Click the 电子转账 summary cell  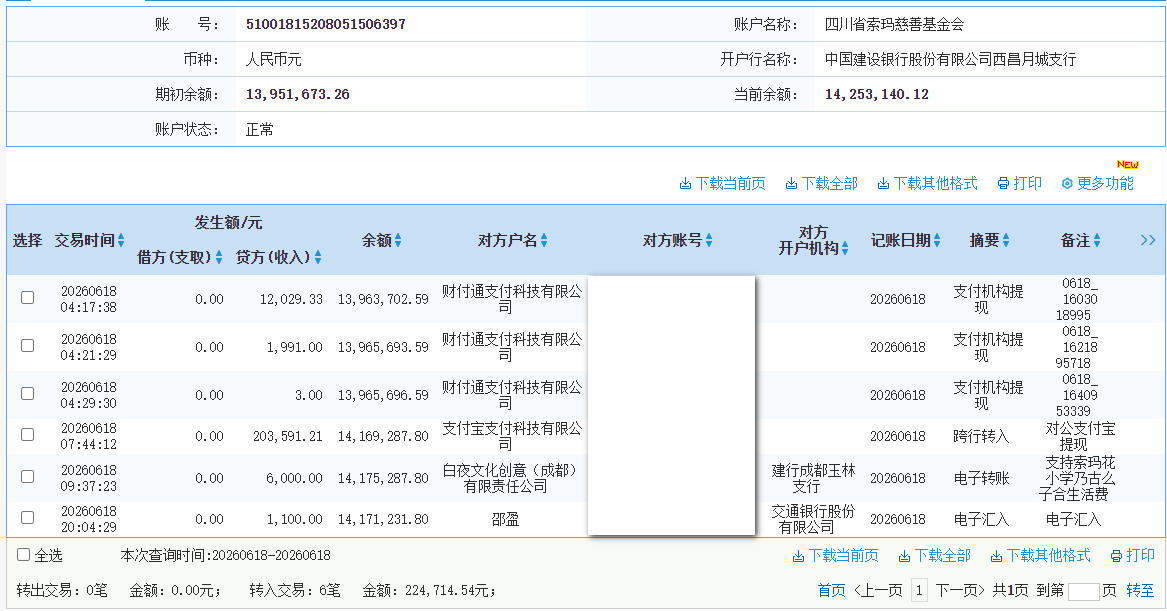click(x=981, y=478)
